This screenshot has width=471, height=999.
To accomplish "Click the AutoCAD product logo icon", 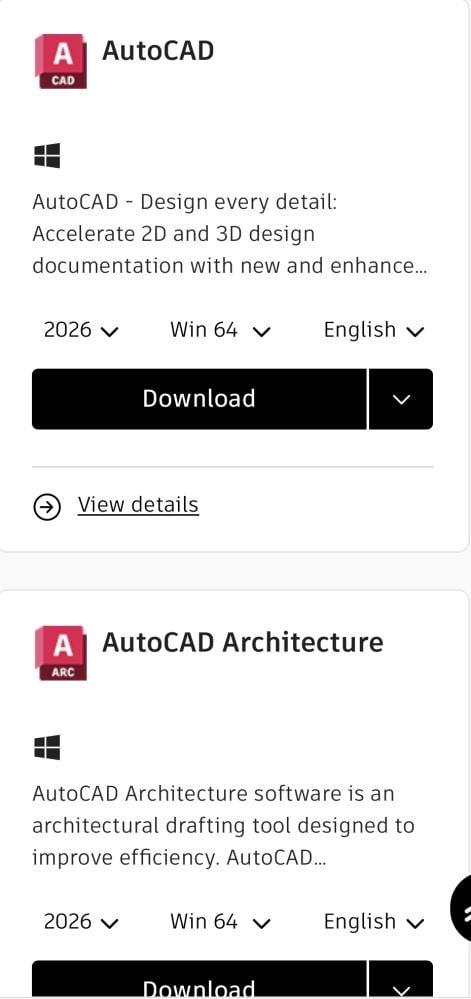I will point(60,61).
